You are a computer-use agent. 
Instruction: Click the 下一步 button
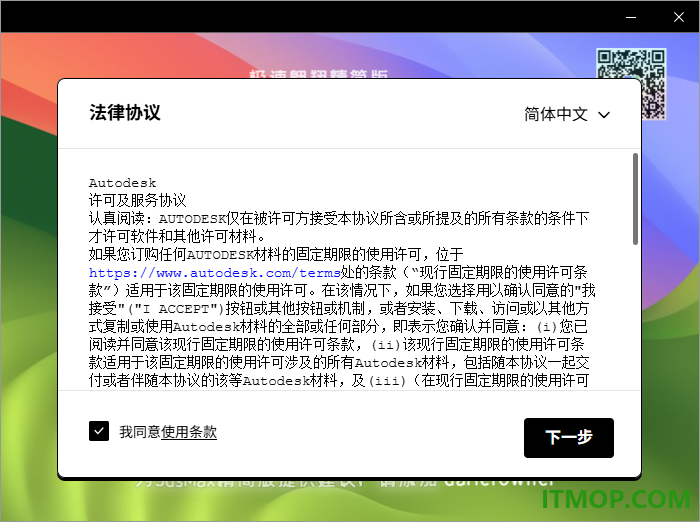point(569,438)
